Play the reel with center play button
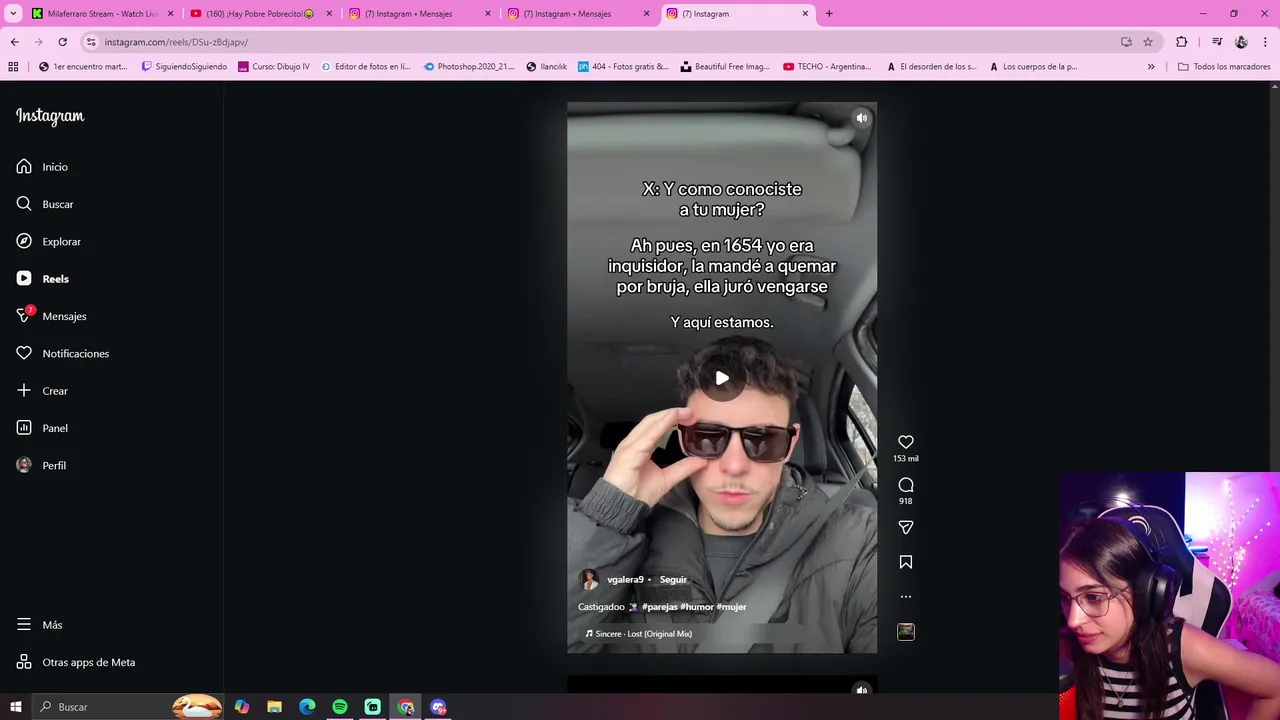Screen dimensions: 1280x720 pos(722,378)
